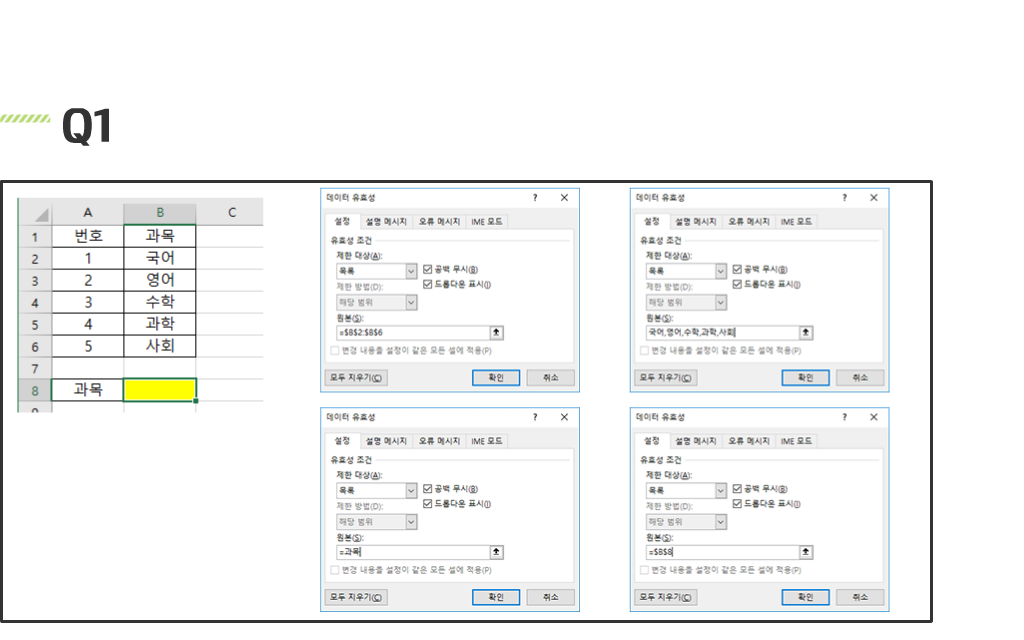1024x640 pixels.
Task: Select 설정 tab in =과목 dialog
Action: point(343,441)
